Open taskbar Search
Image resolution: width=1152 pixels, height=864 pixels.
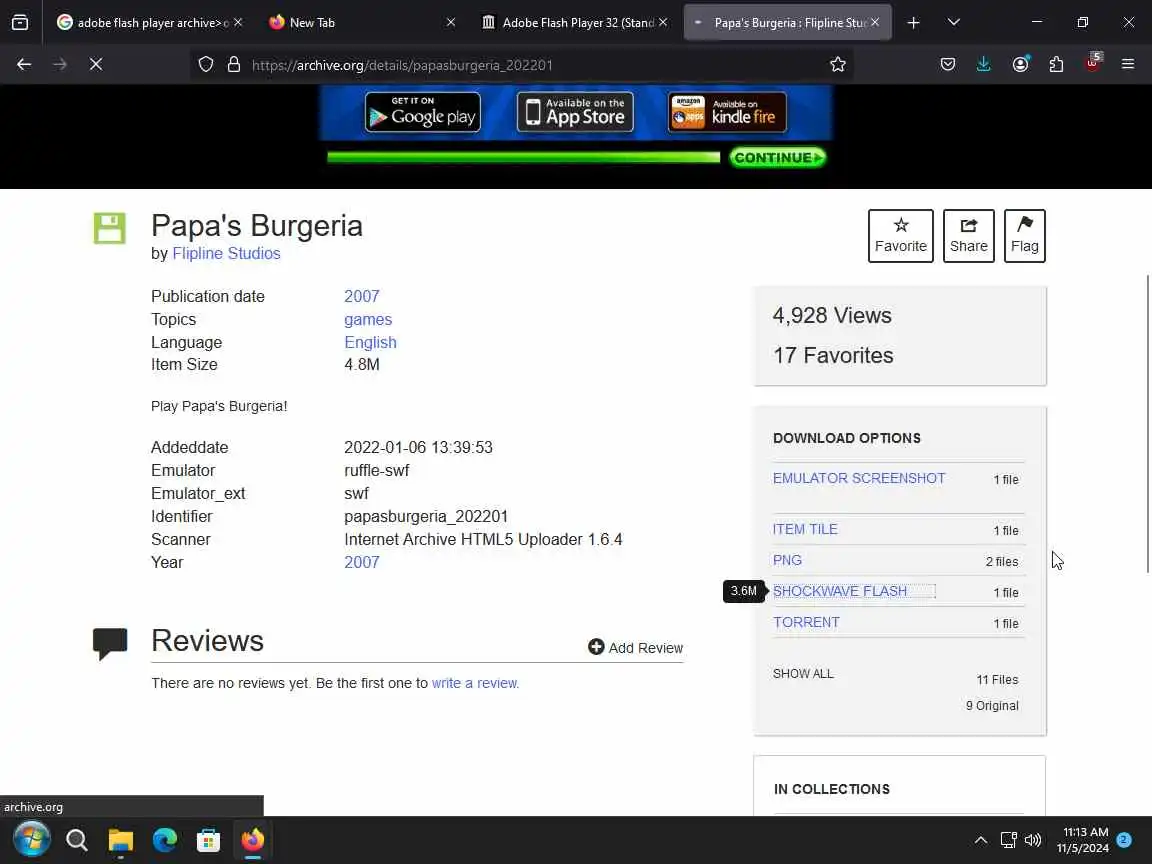point(76,840)
